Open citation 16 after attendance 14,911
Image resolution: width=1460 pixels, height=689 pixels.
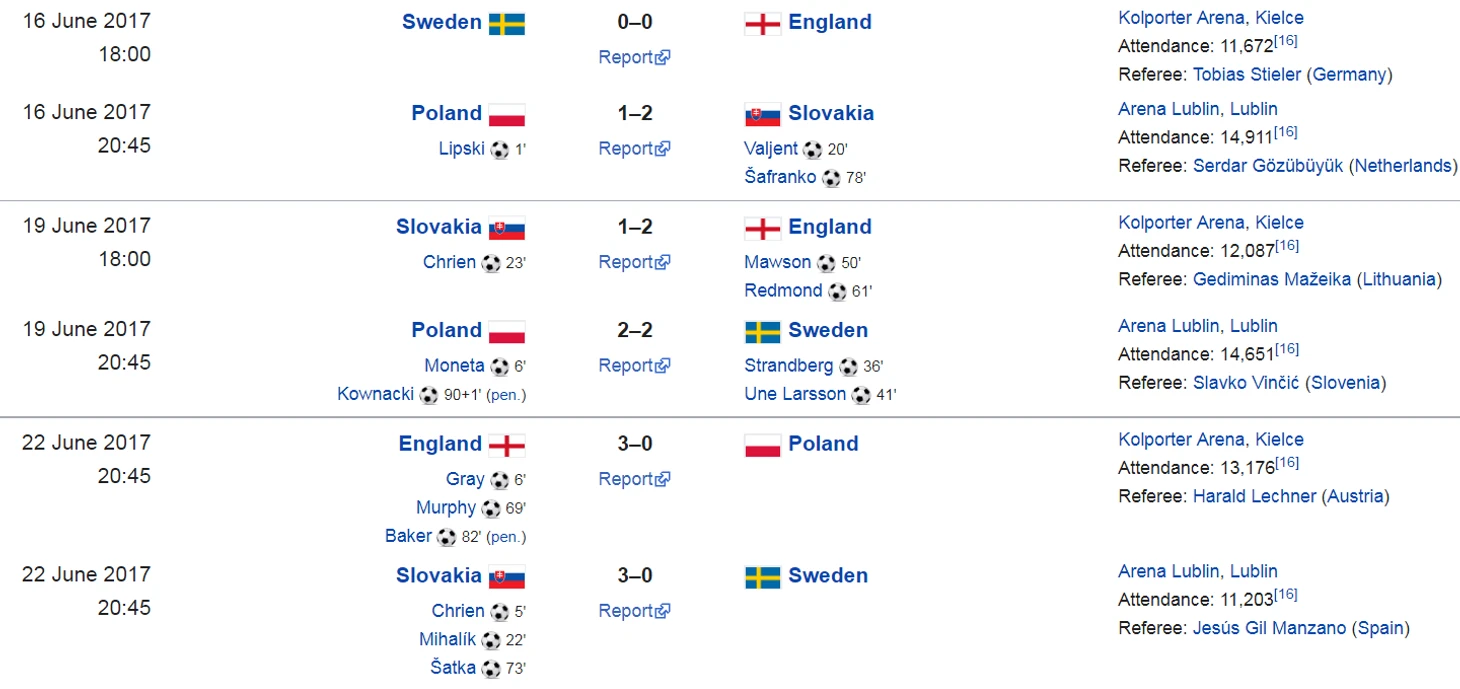pos(1286,132)
